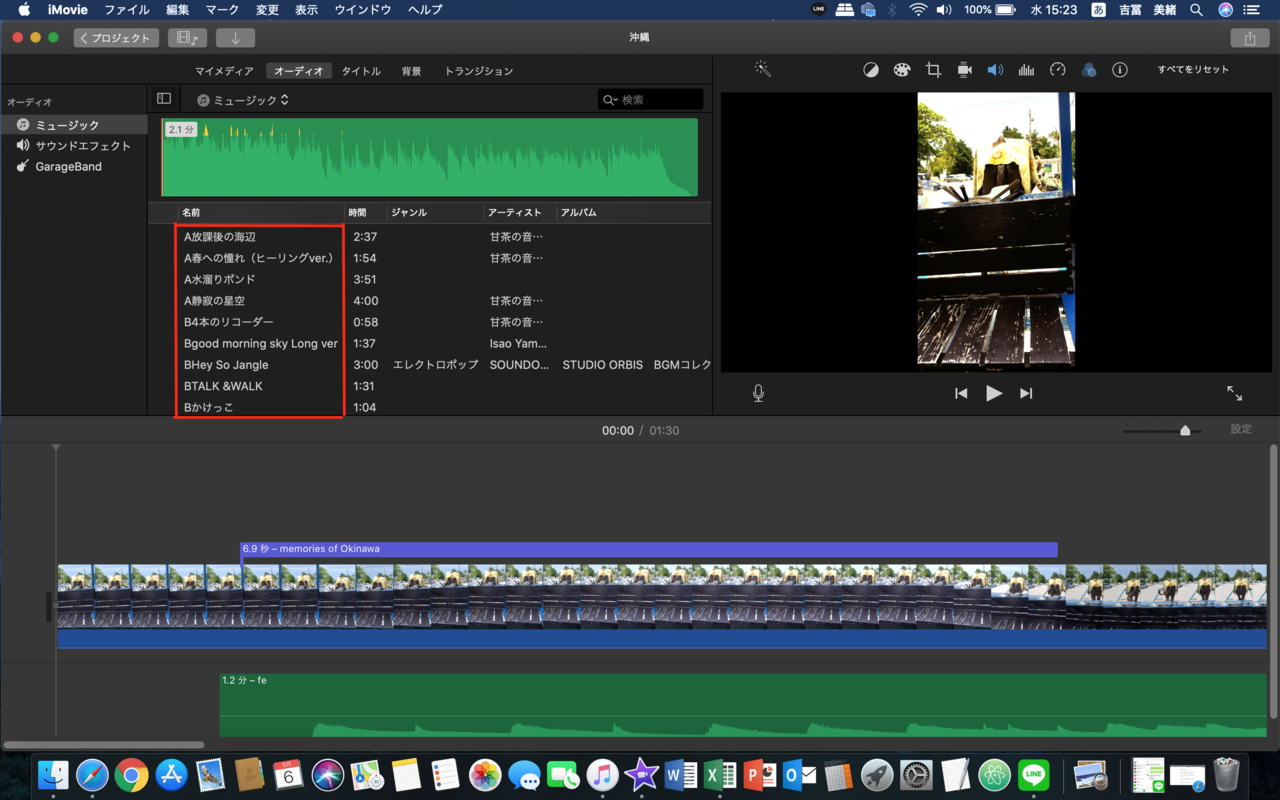1280x800 pixels.
Task: Select ミュージック in the audio sidebar
Action: [74, 125]
